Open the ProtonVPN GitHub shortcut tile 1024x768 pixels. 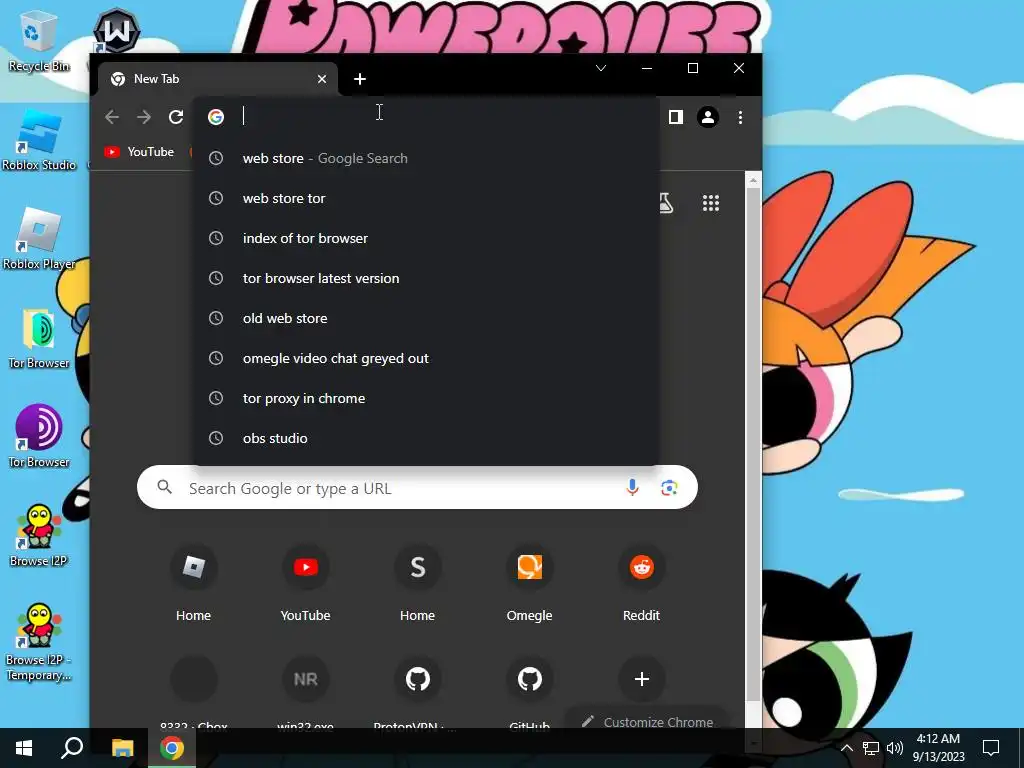pyautogui.click(x=417, y=692)
